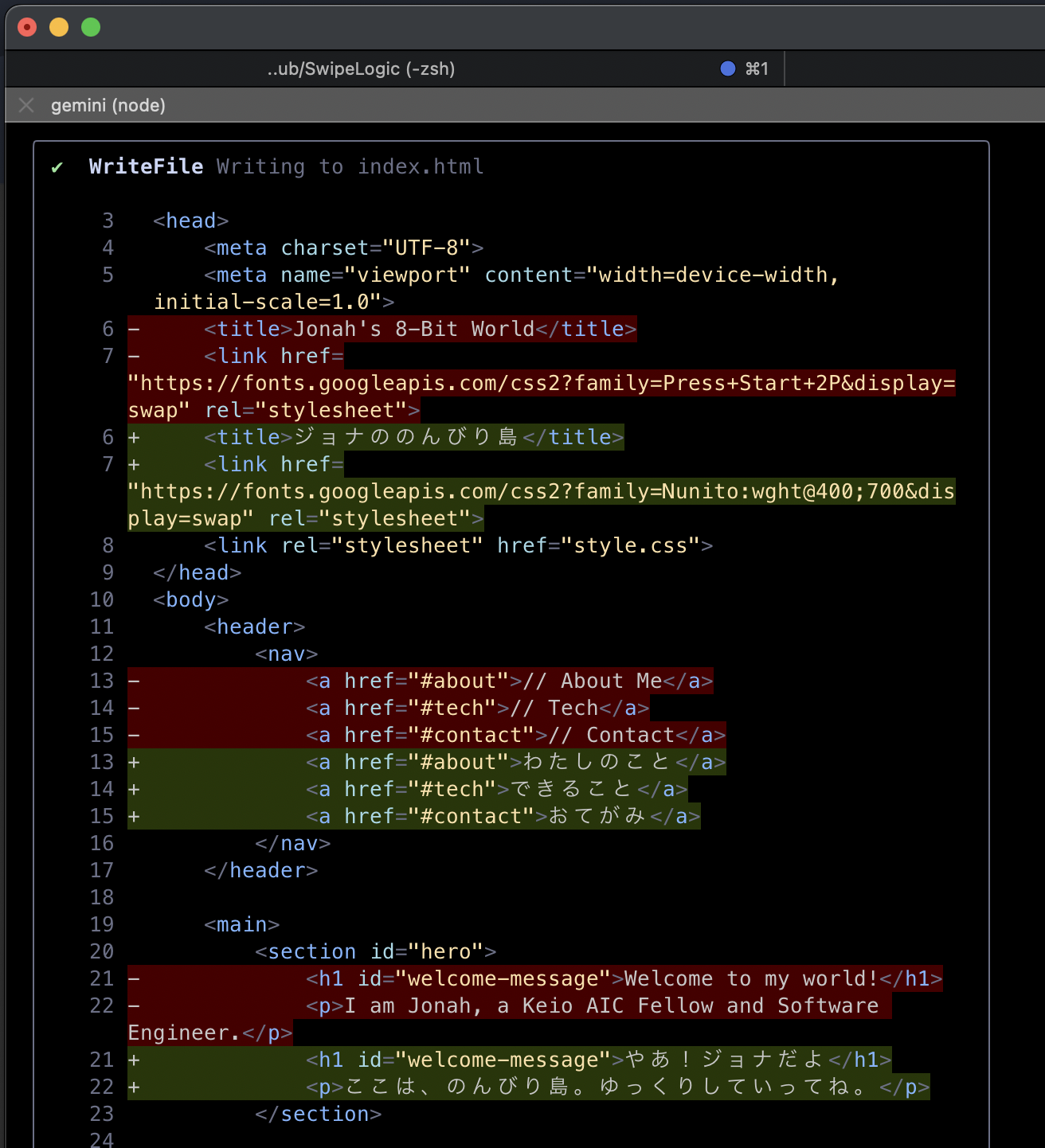Click the green checkmark beside WriteFile
This screenshot has width=1045, height=1148.
[57, 167]
